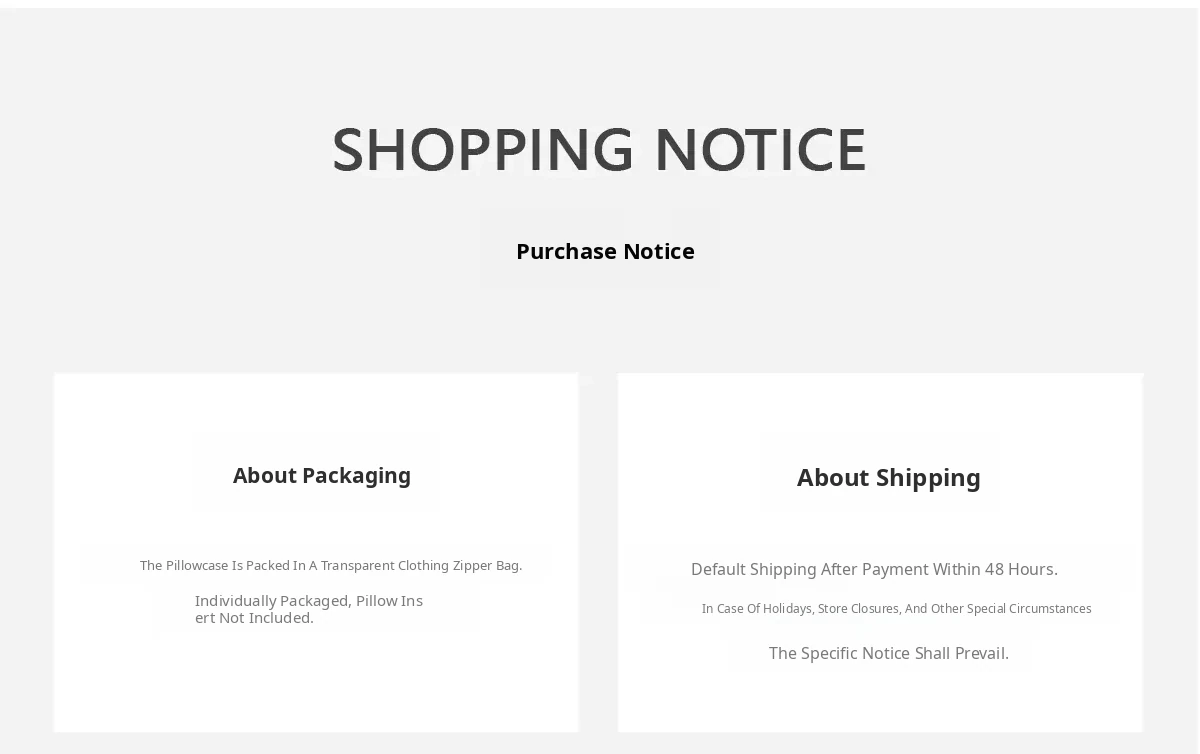Click the SHOPPING NOTICE main heading
The width and height of the screenshot is (1200, 754).
tap(599, 150)
